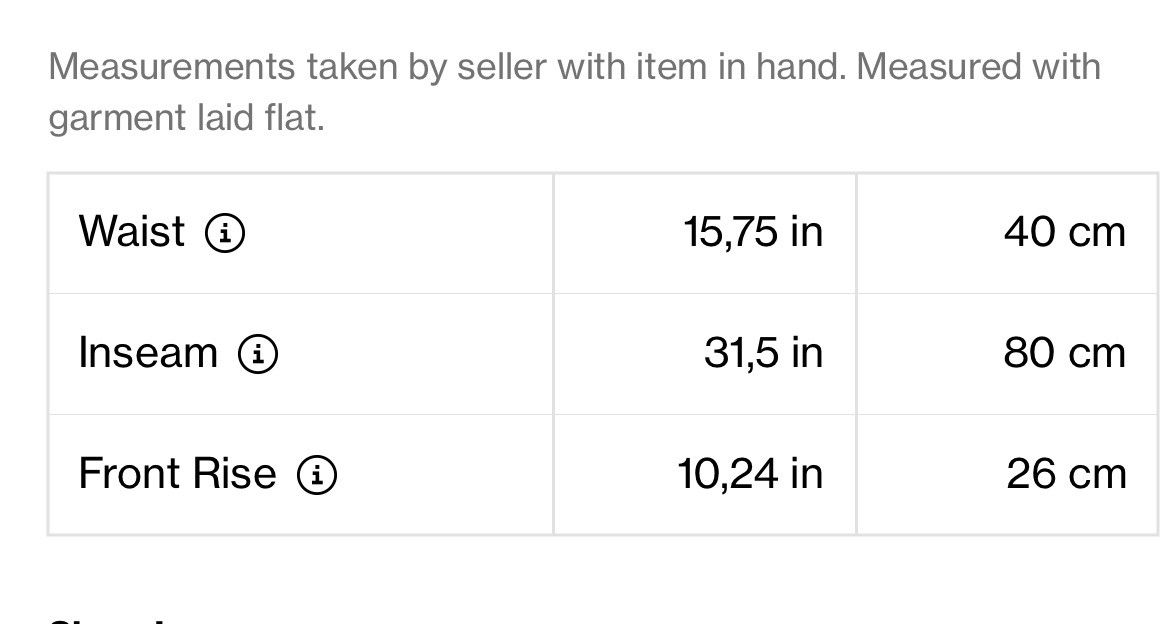Select the Inseam label text
Image resolution: width=1172 pixels, height=624 pixels.
point(148,352)
